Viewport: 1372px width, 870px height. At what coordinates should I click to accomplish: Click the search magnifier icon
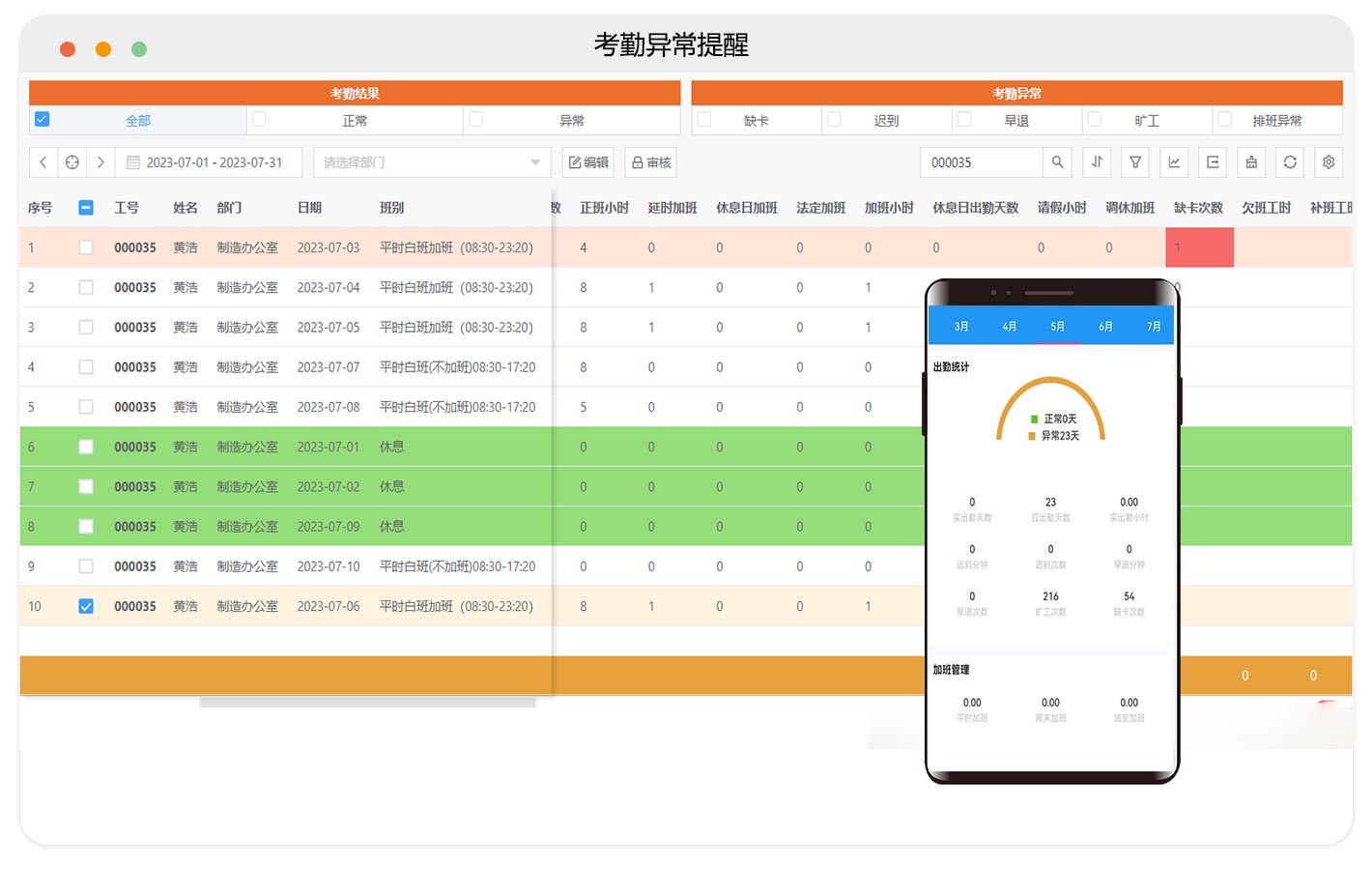point(1057,162)
